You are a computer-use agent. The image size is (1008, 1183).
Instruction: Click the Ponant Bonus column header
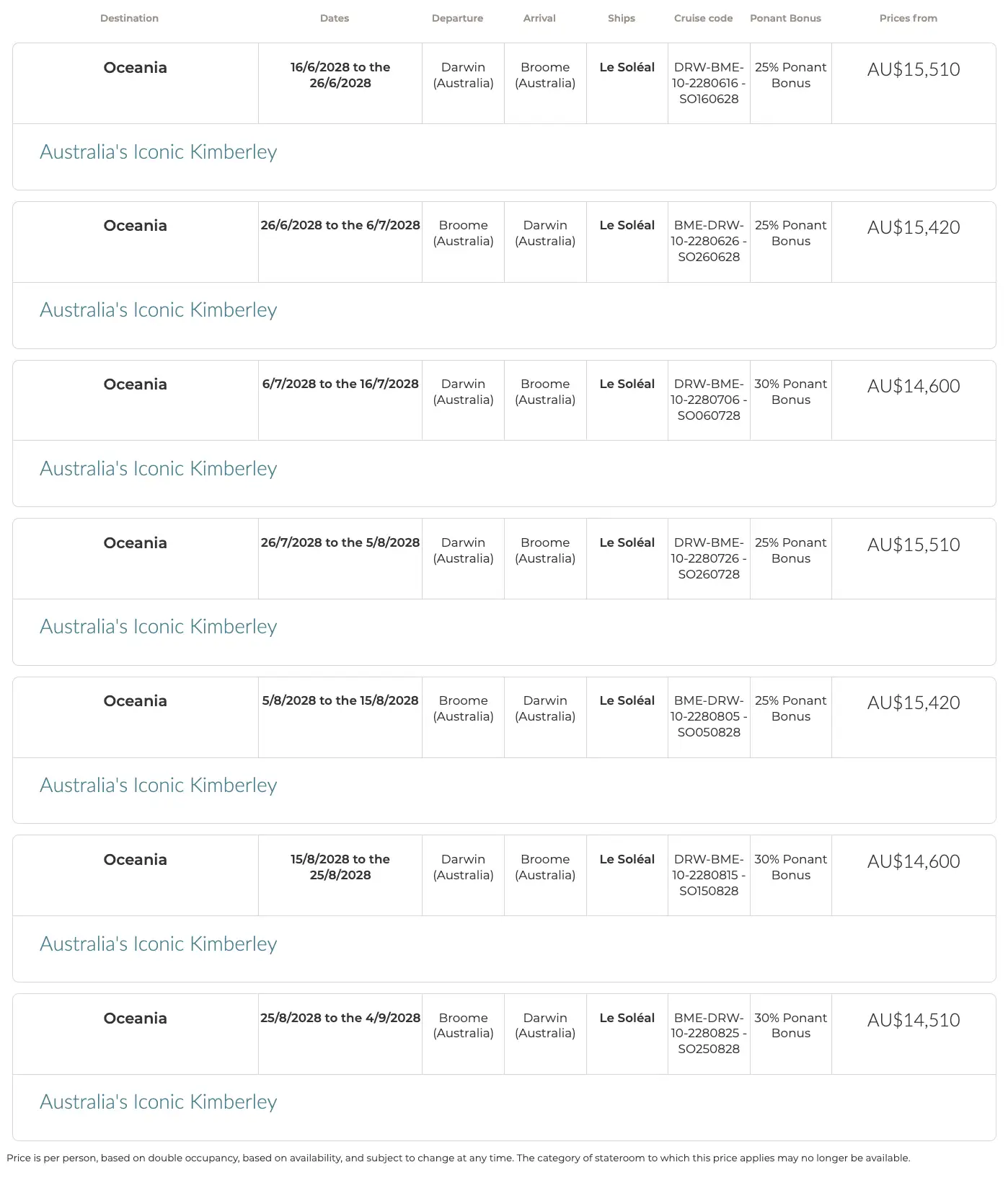click(x=785, y=18)
